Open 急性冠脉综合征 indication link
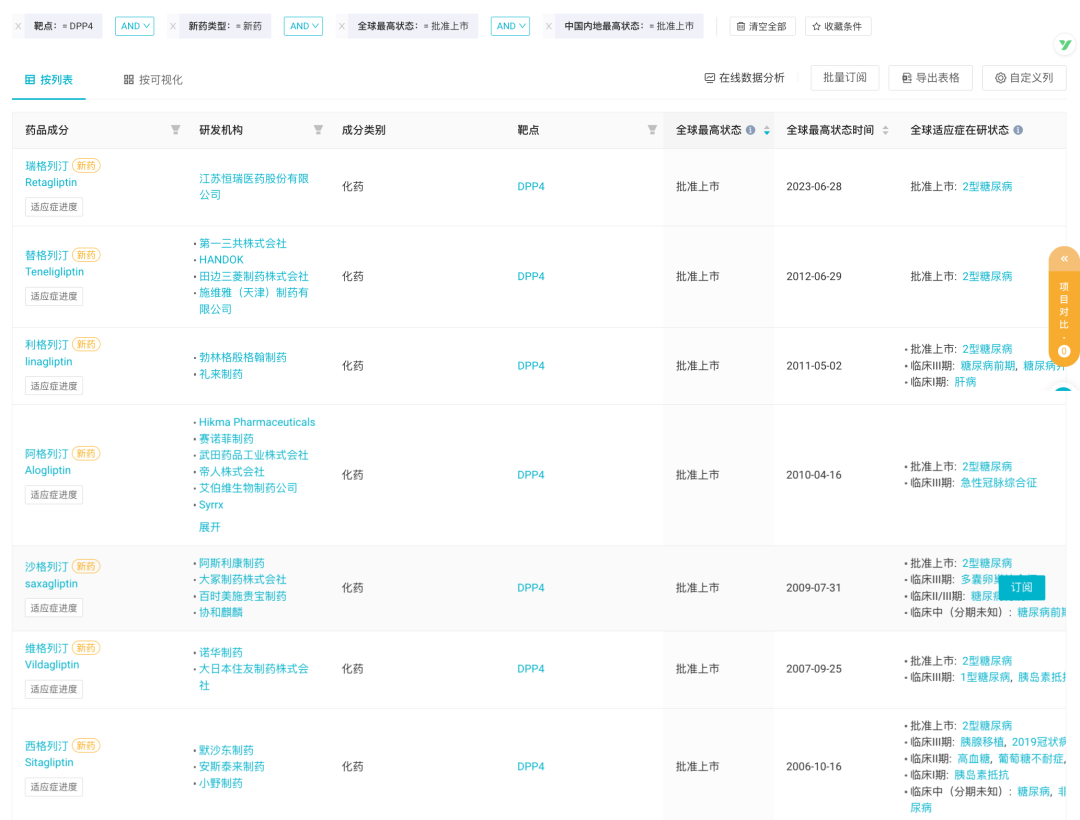Screen dimensions: 1080x820 (x=999, y=483)
